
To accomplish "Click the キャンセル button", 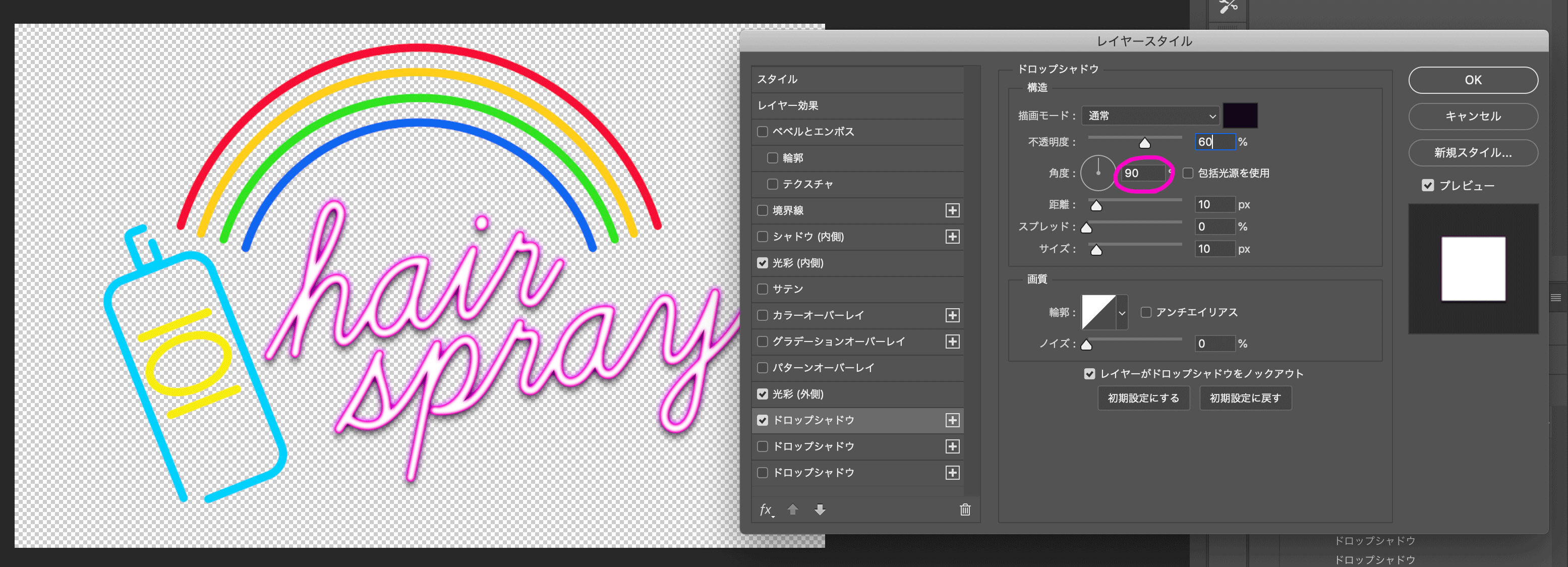I will tap(1473, 117).
